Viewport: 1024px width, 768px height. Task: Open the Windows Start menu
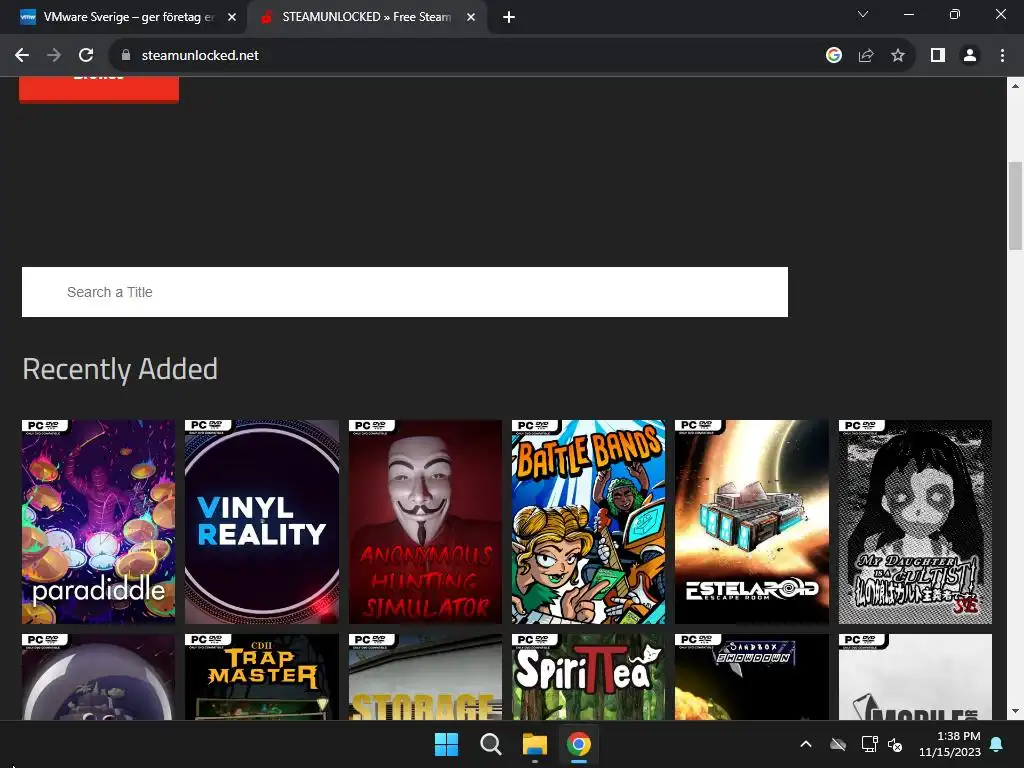point(447,744)
